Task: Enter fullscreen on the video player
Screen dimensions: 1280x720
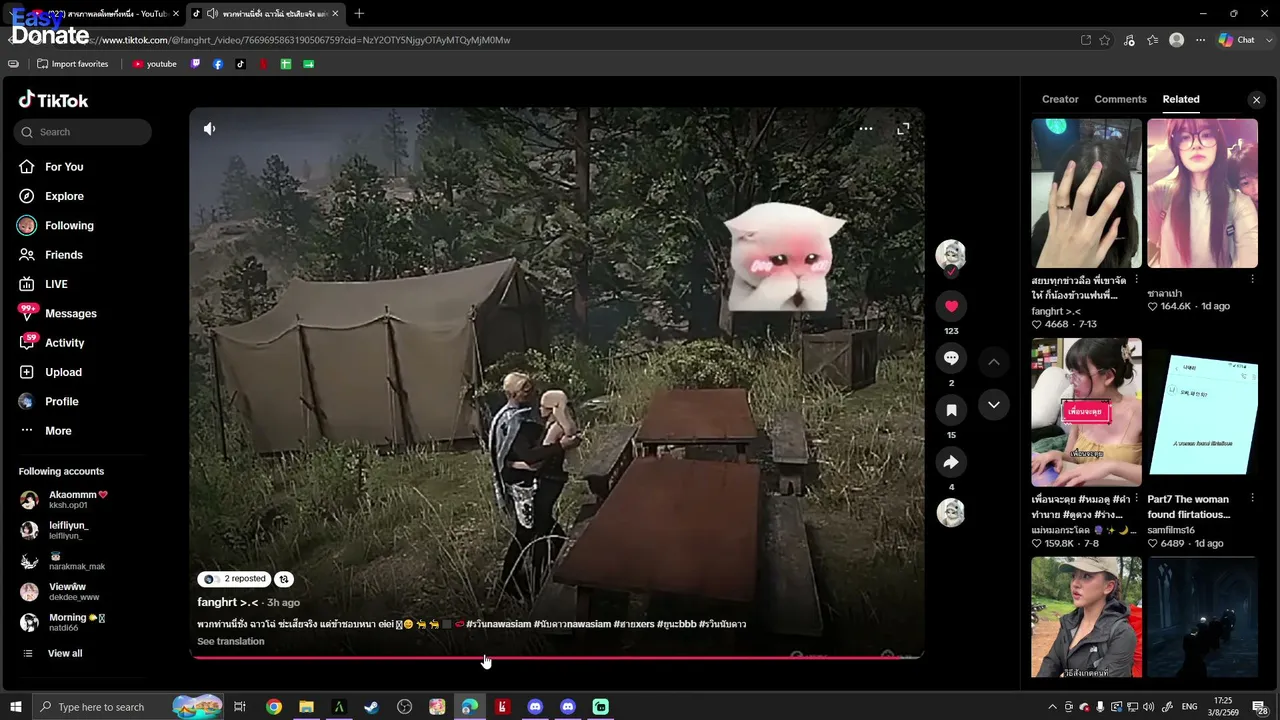Action: coord(903,129)
